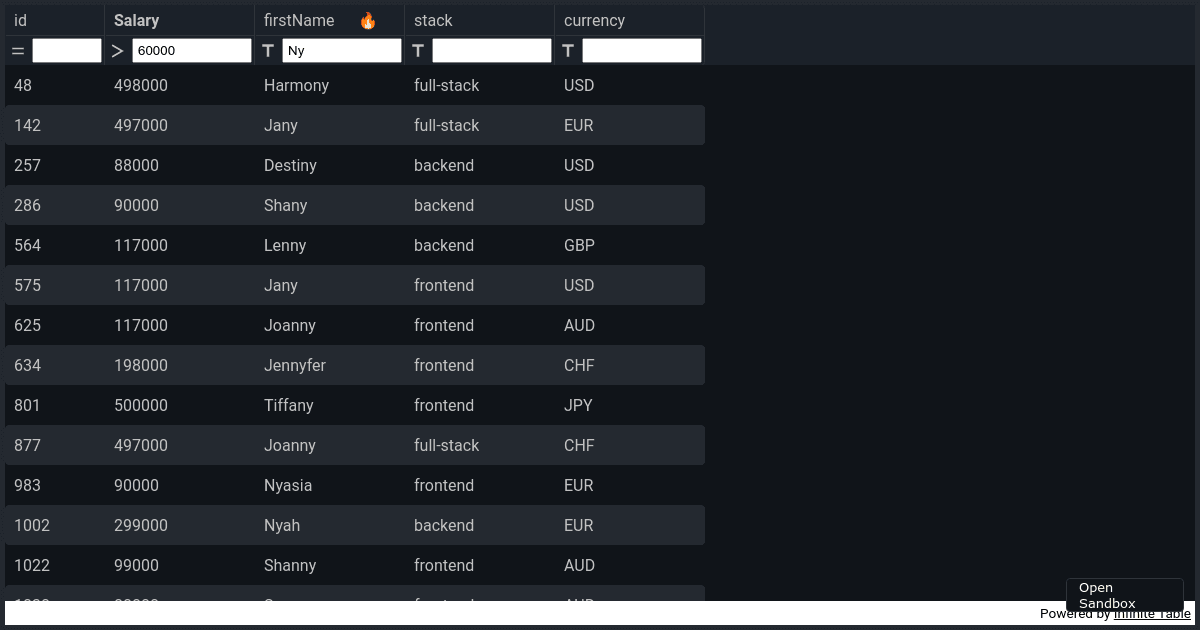
Task: Open the text operator icon for stack filter
Action: click(x=418, y=50)
